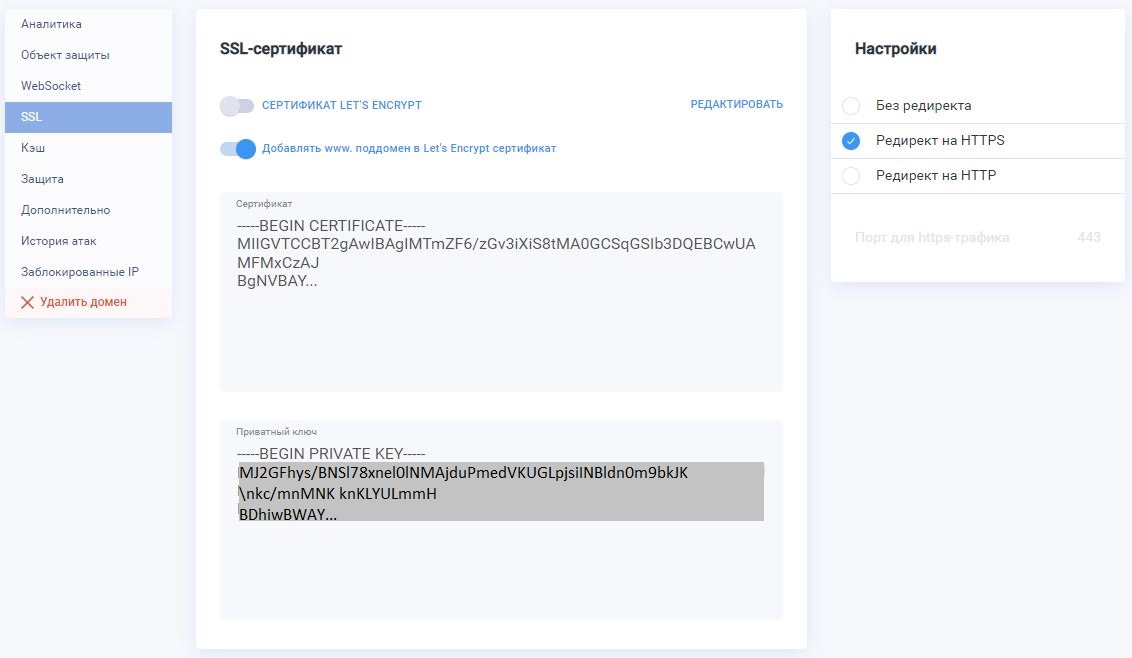View История атак page
The height and width of the screenshot is (658, 1132).
click(58, 241)
